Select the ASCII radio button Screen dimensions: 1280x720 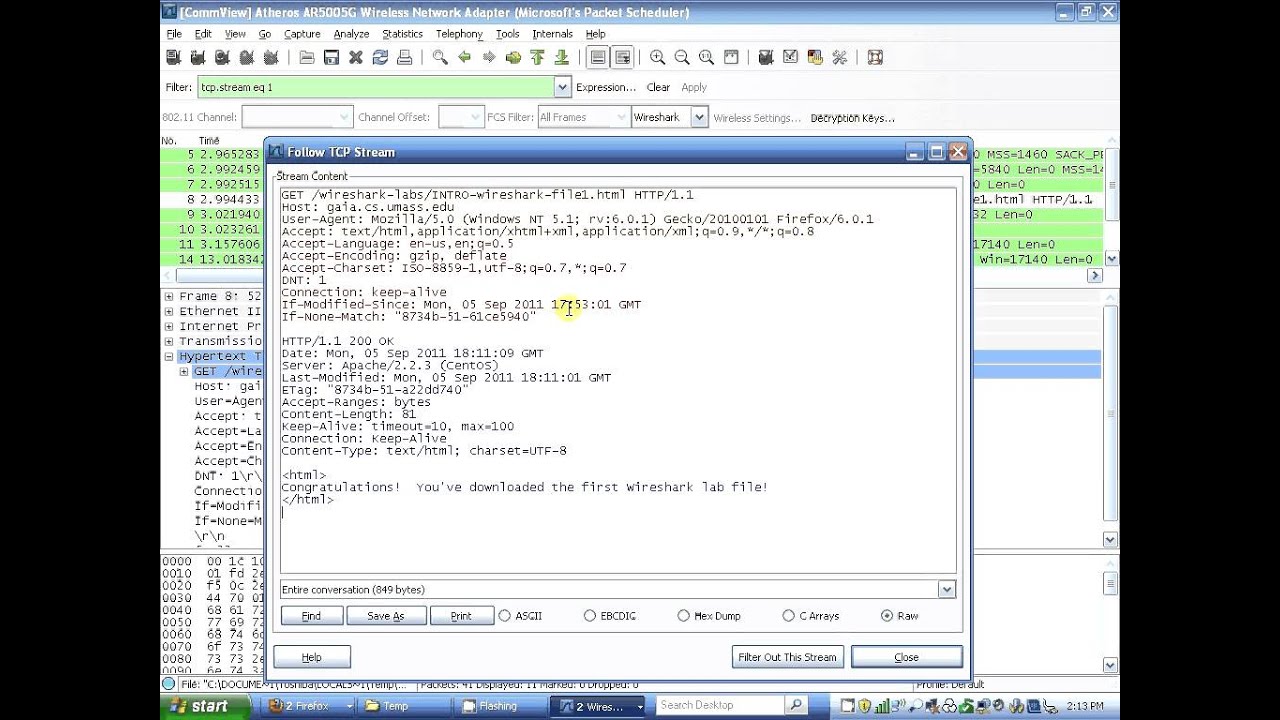pos(504,616)
